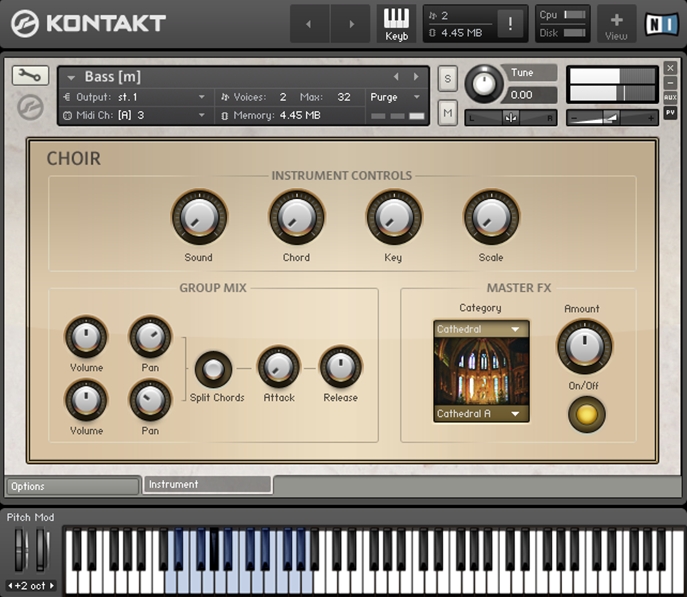Viewport: 687px width, 597px height.
Task: Click the Max voices value 32
Action: point(344,97)
